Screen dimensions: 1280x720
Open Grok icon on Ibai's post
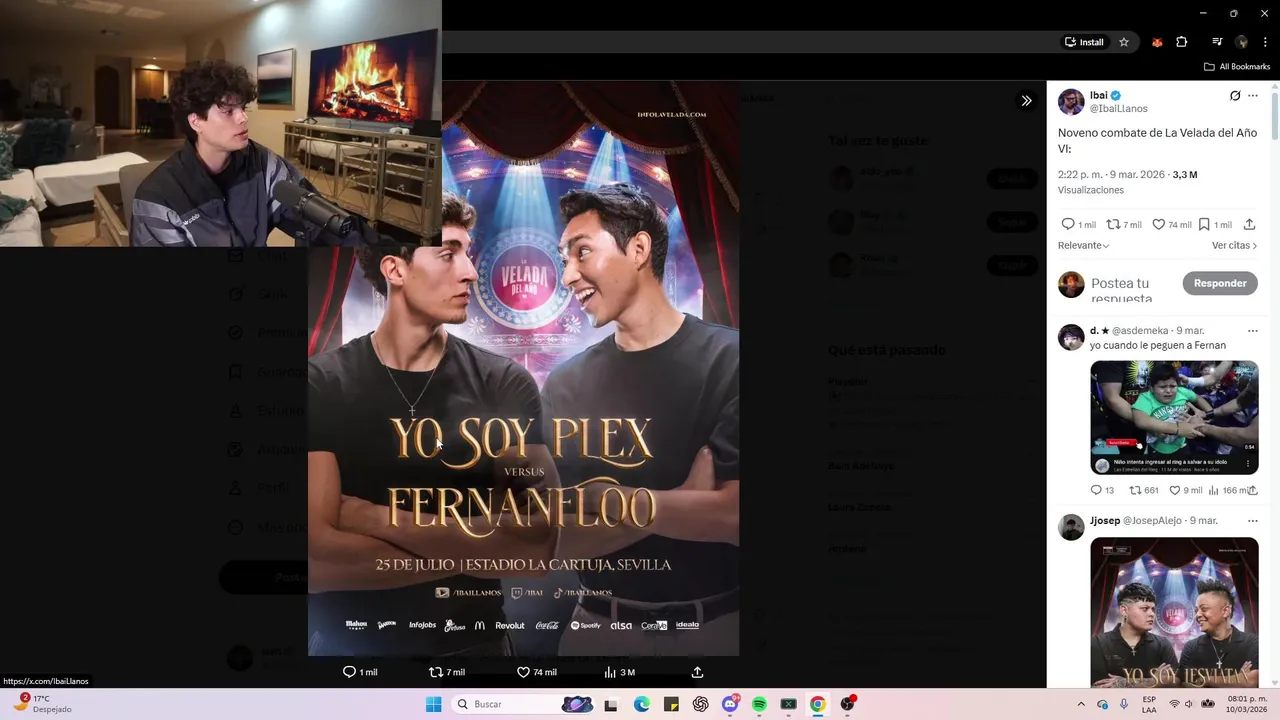pyautogui.click(x=1235, y=96)
